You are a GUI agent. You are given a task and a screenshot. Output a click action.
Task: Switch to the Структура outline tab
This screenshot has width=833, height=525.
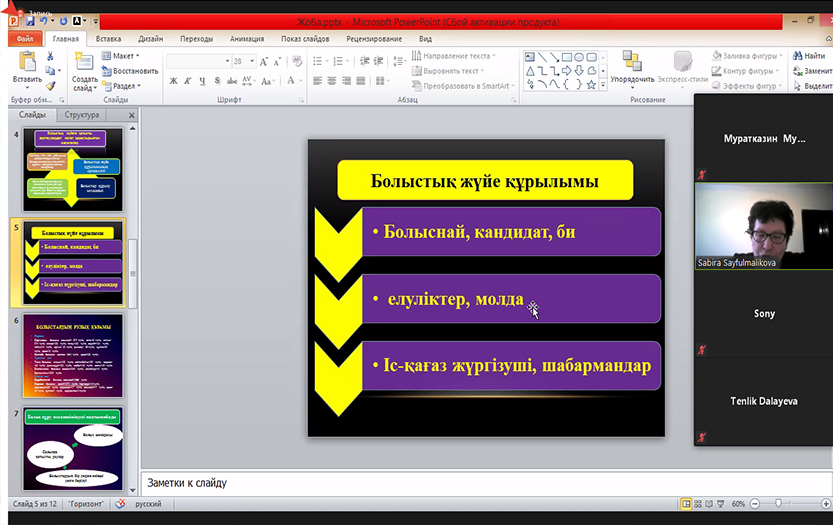(x=82, y=116)
